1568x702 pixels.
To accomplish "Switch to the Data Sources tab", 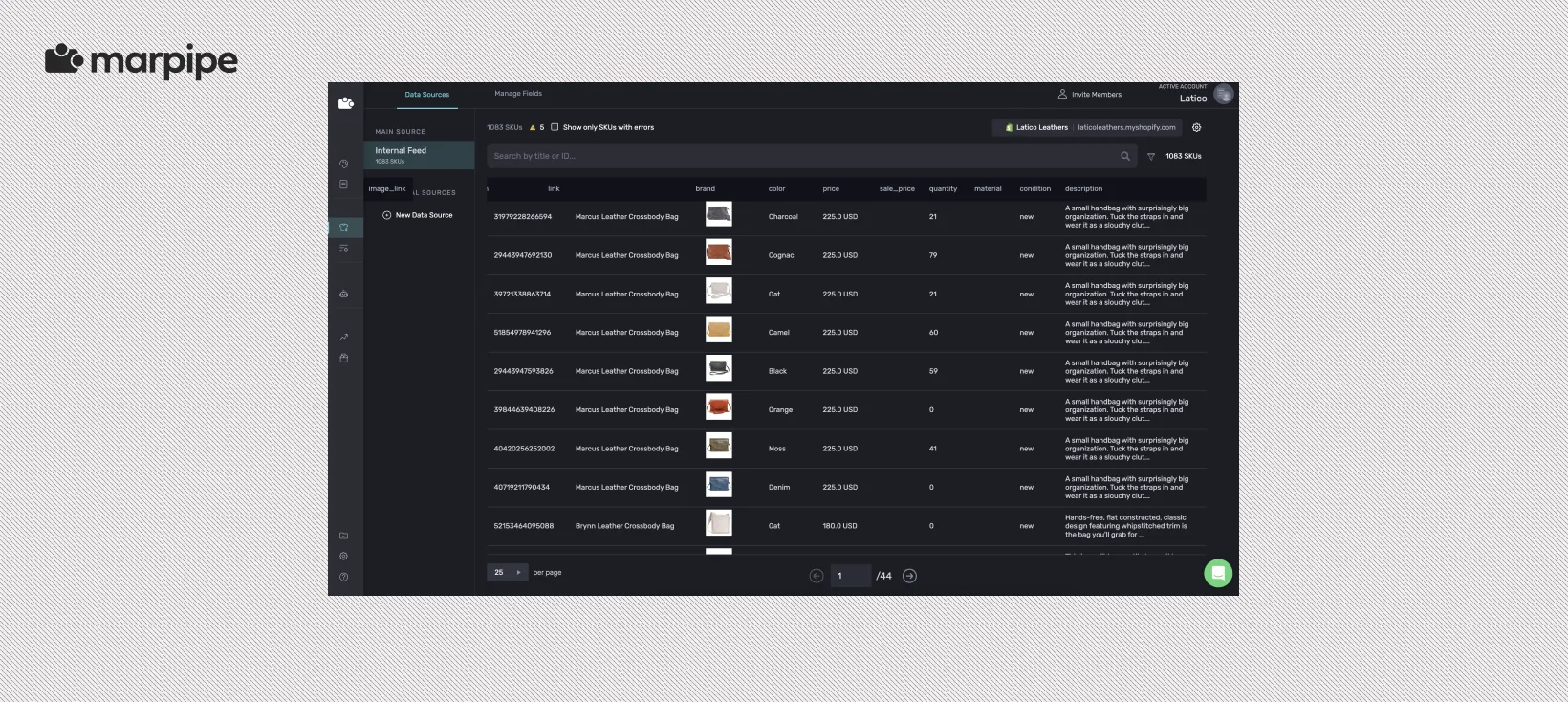I will pos(427,95).
